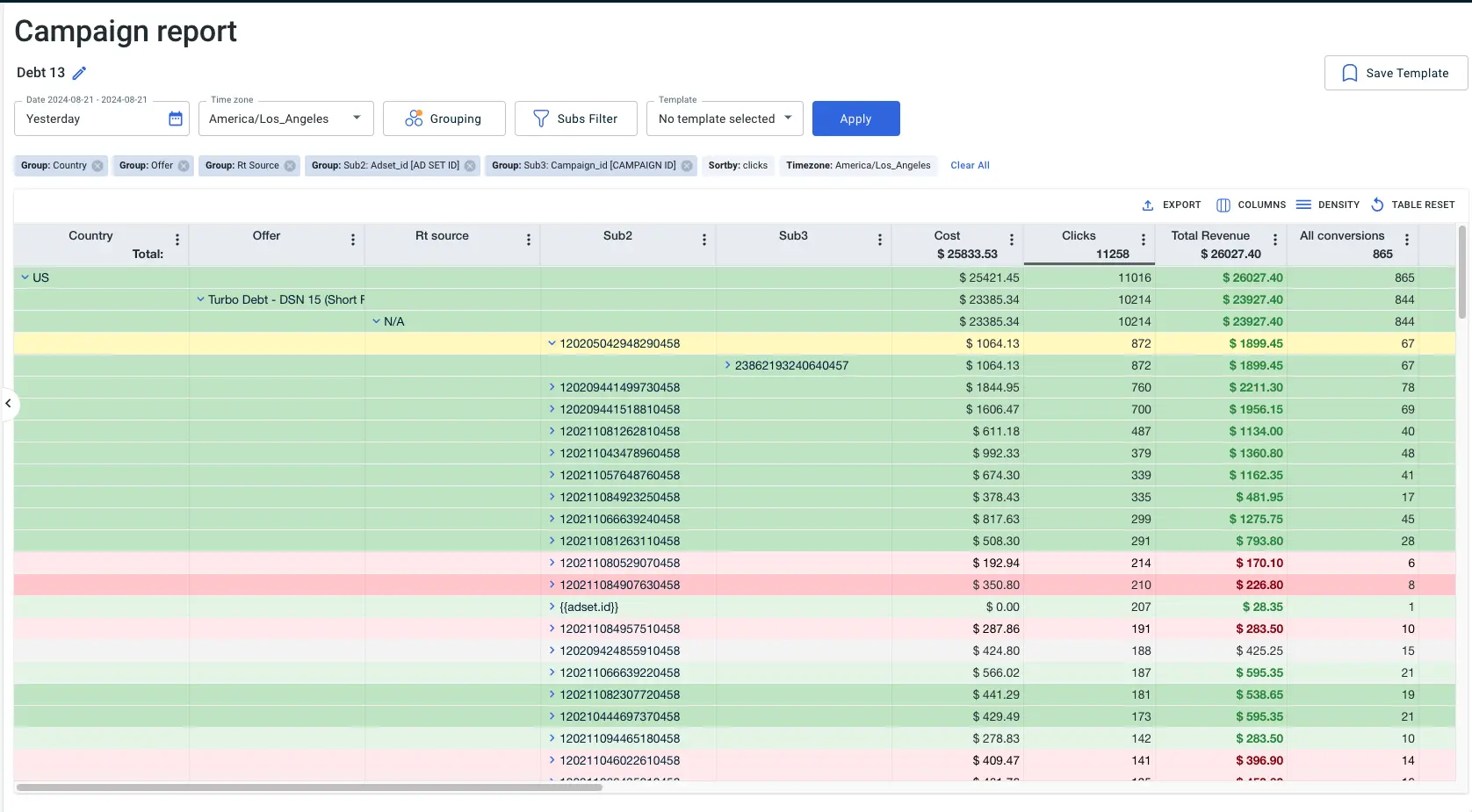Collapse the left sidebar arrow
Image resolution: width=1472 pixels, height=812 pixels.
click(8, 404)
